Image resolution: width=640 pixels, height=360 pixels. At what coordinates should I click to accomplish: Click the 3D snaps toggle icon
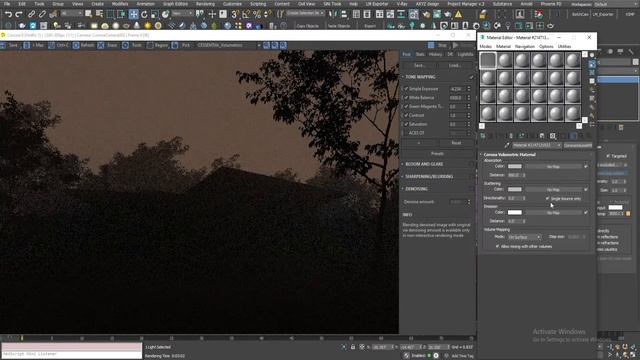pyautogui.click(x=235, y=15)
